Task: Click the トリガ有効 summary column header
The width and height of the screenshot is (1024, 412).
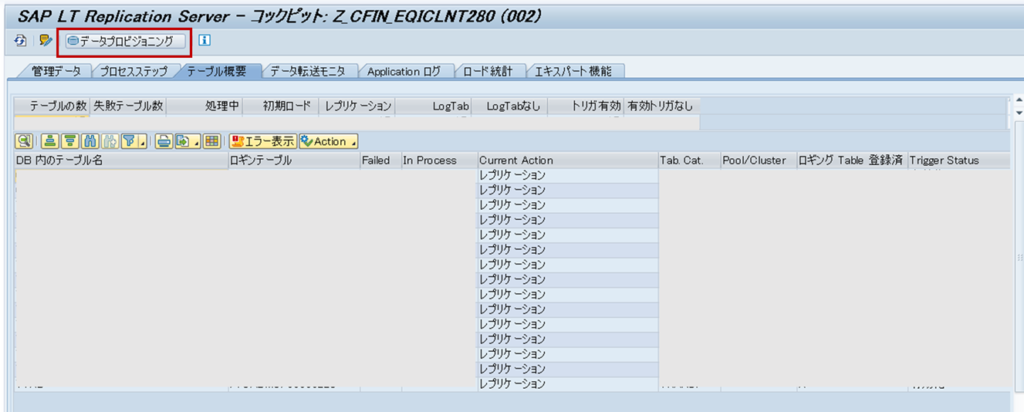Action: (x=586, y=106)
